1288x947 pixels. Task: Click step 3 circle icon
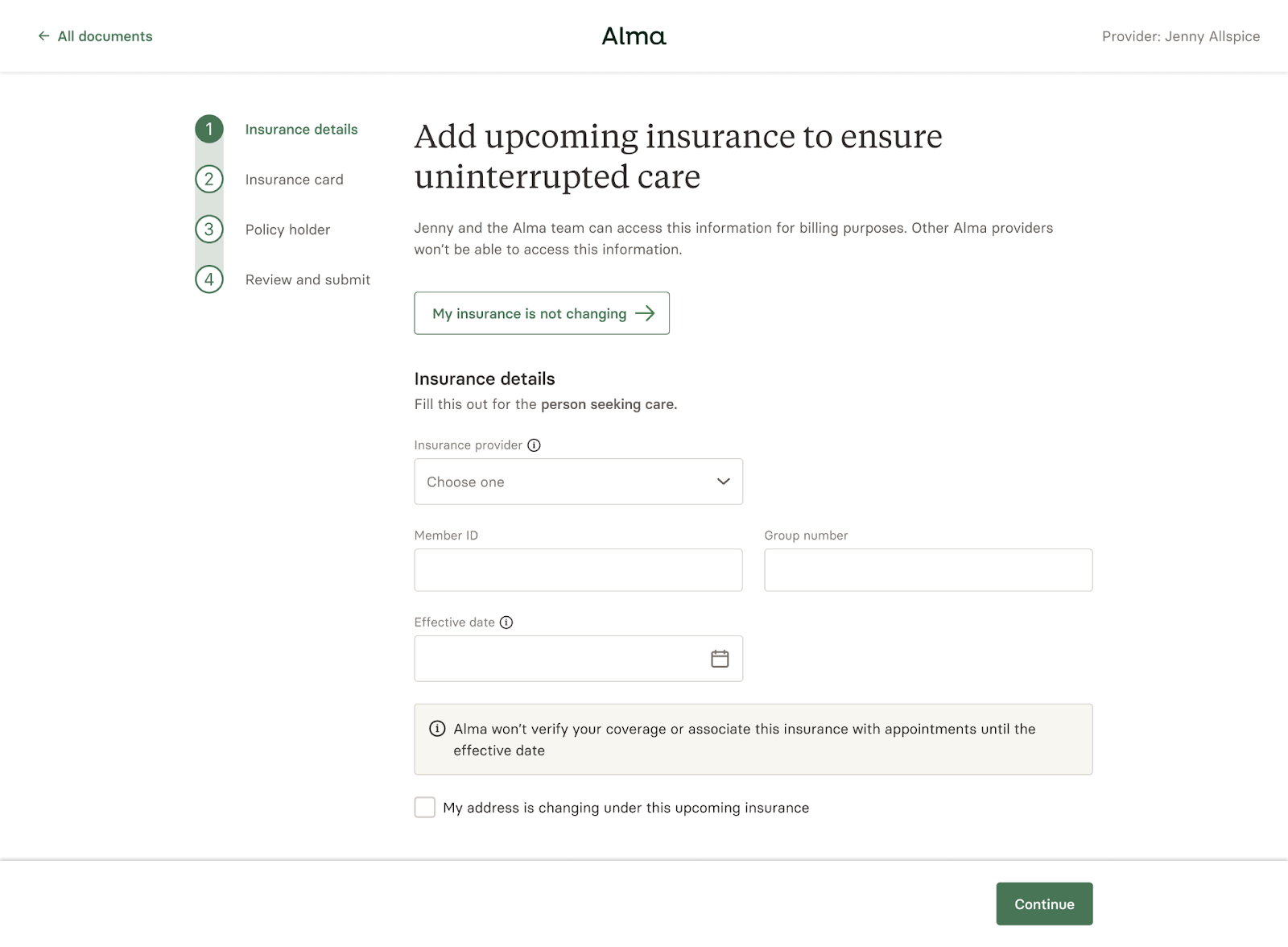tap(209, 230)
